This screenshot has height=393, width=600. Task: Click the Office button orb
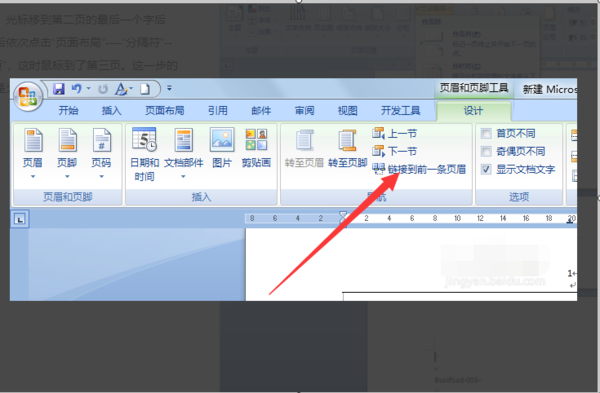click(28, 95)
